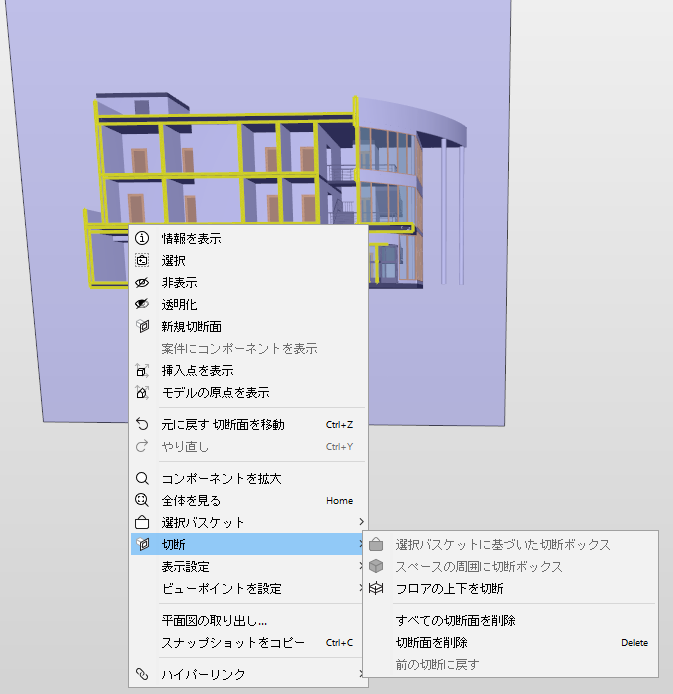Select the 透明化 menu entry
This screenshot has width=673, height=694.
pos(249,304)
